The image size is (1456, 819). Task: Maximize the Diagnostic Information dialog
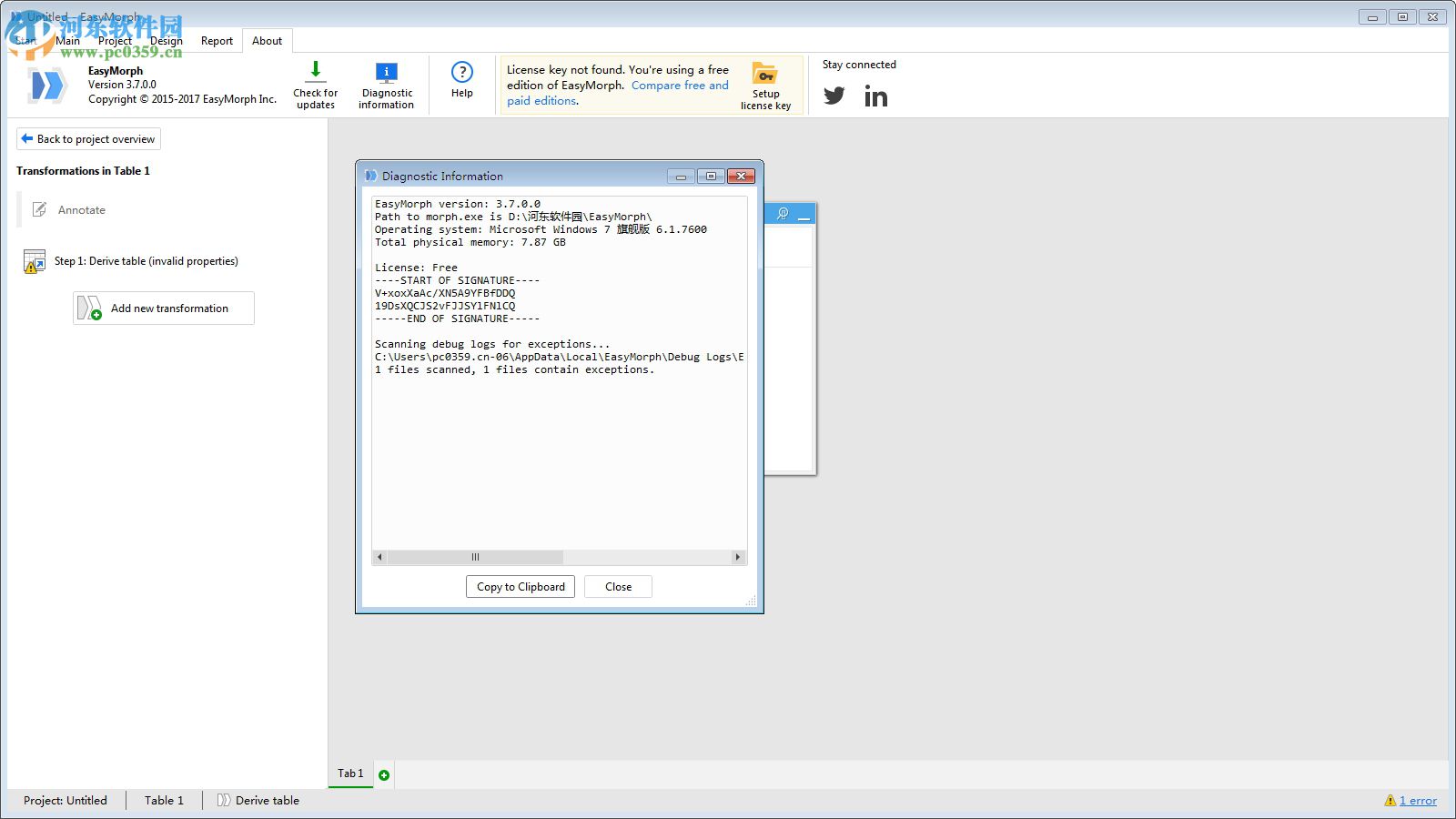[711, 177]
